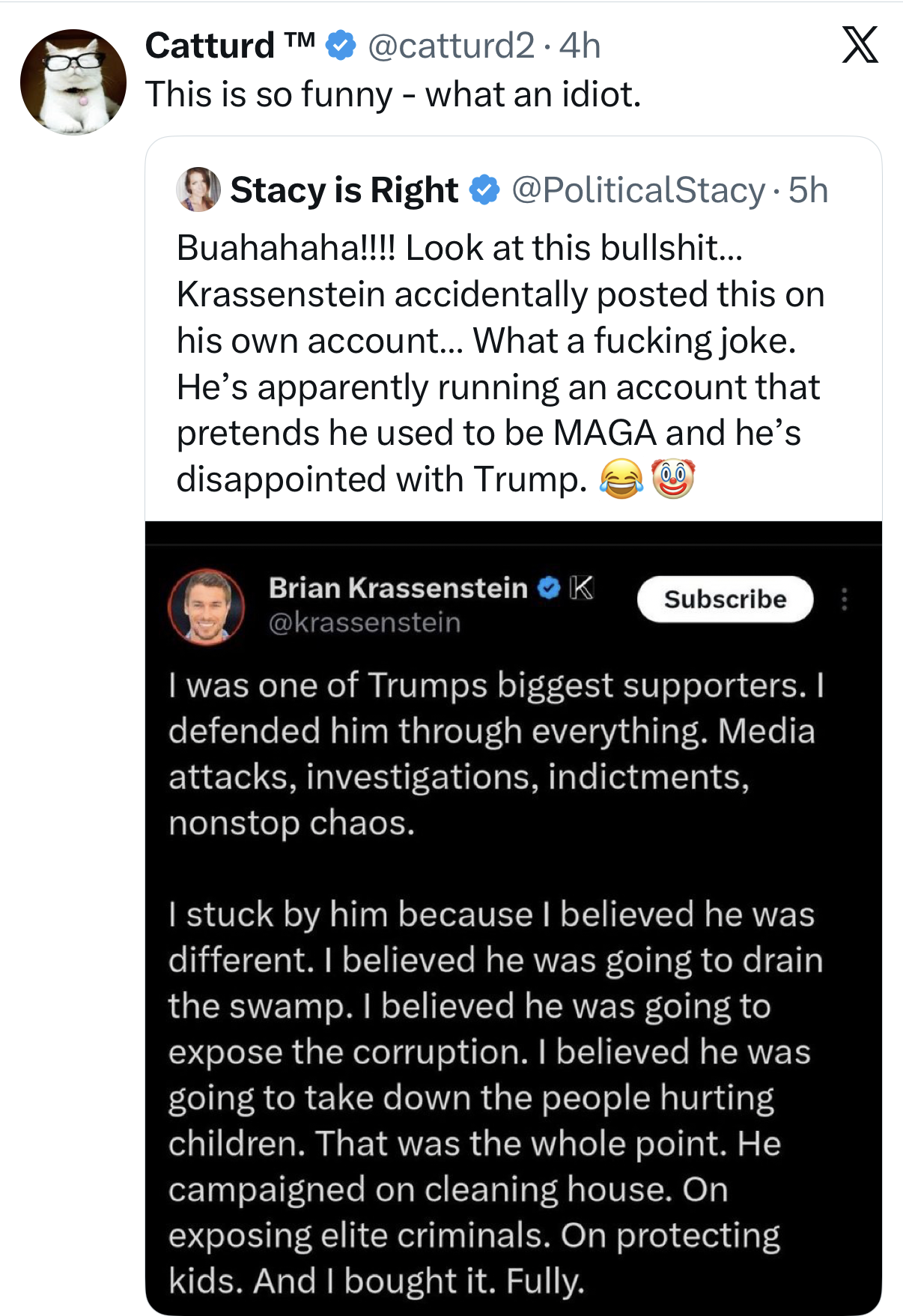The height and width of the screenshot is (1316, 903).
Task: Open Stacy is Right's small avatar
Action: point(198,189)
